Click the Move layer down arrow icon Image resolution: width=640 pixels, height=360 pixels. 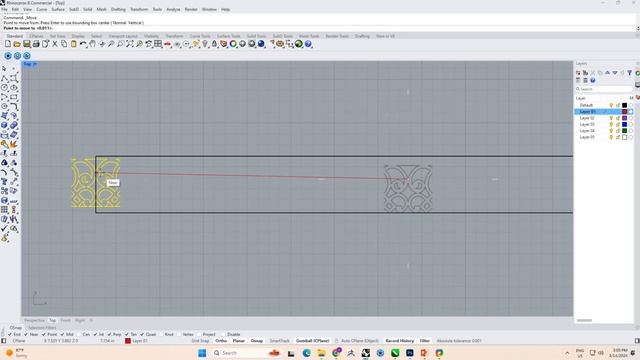click(615, 73)
